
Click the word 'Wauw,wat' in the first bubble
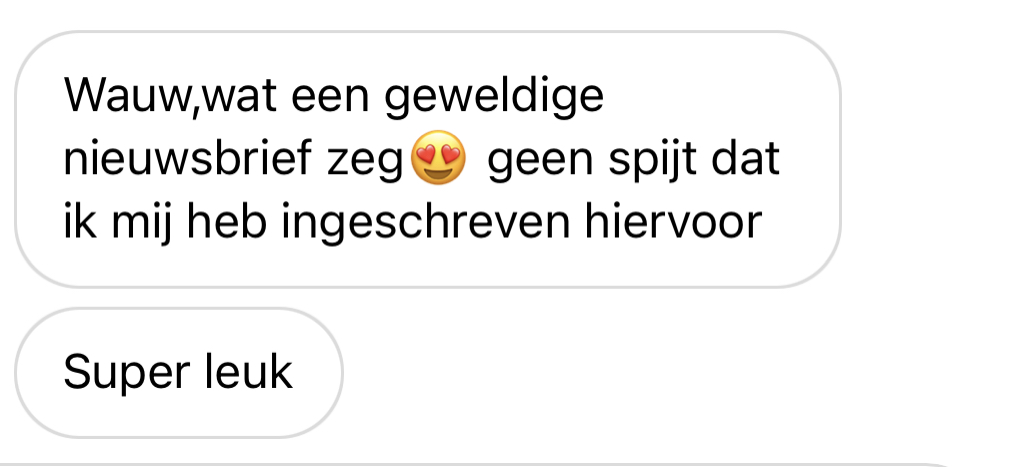click(170, 96)
